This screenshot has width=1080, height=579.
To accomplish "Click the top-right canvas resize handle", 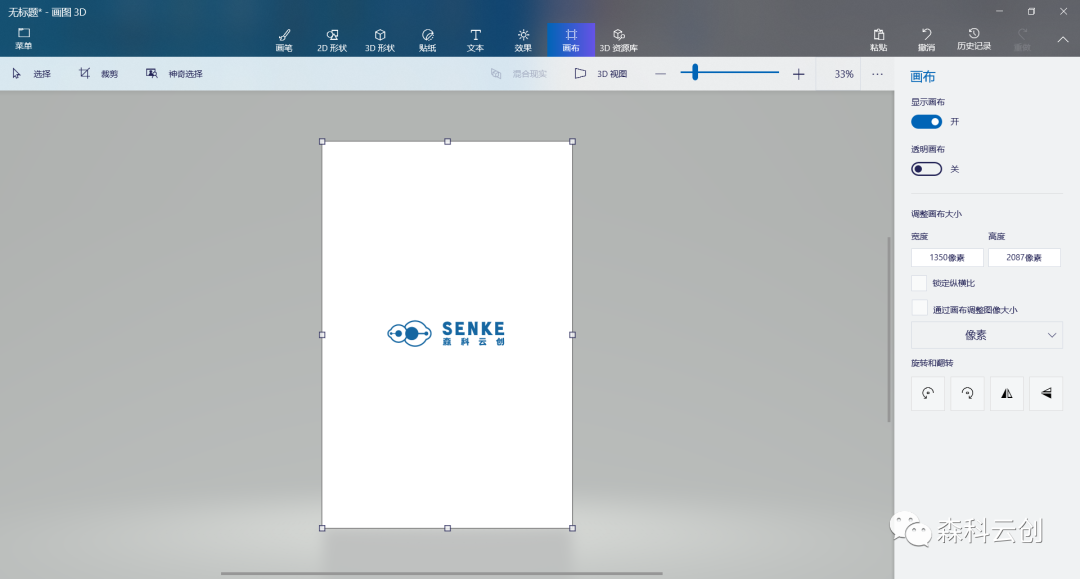I will click(x=572, y=142).
